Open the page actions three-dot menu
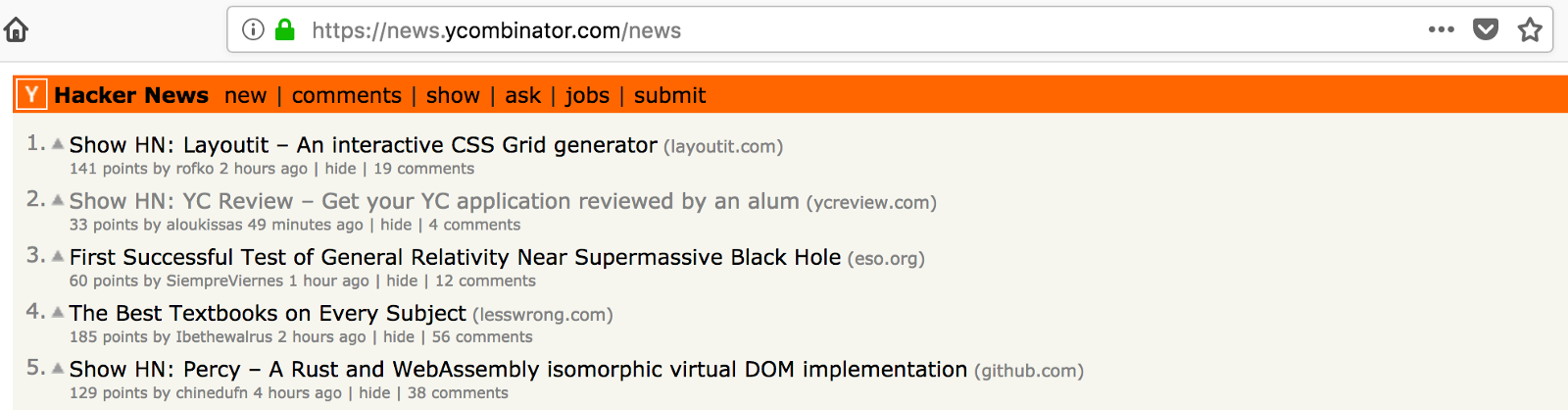The width and height of the screenshot is (1568, 410). (x=1441, y=30)
